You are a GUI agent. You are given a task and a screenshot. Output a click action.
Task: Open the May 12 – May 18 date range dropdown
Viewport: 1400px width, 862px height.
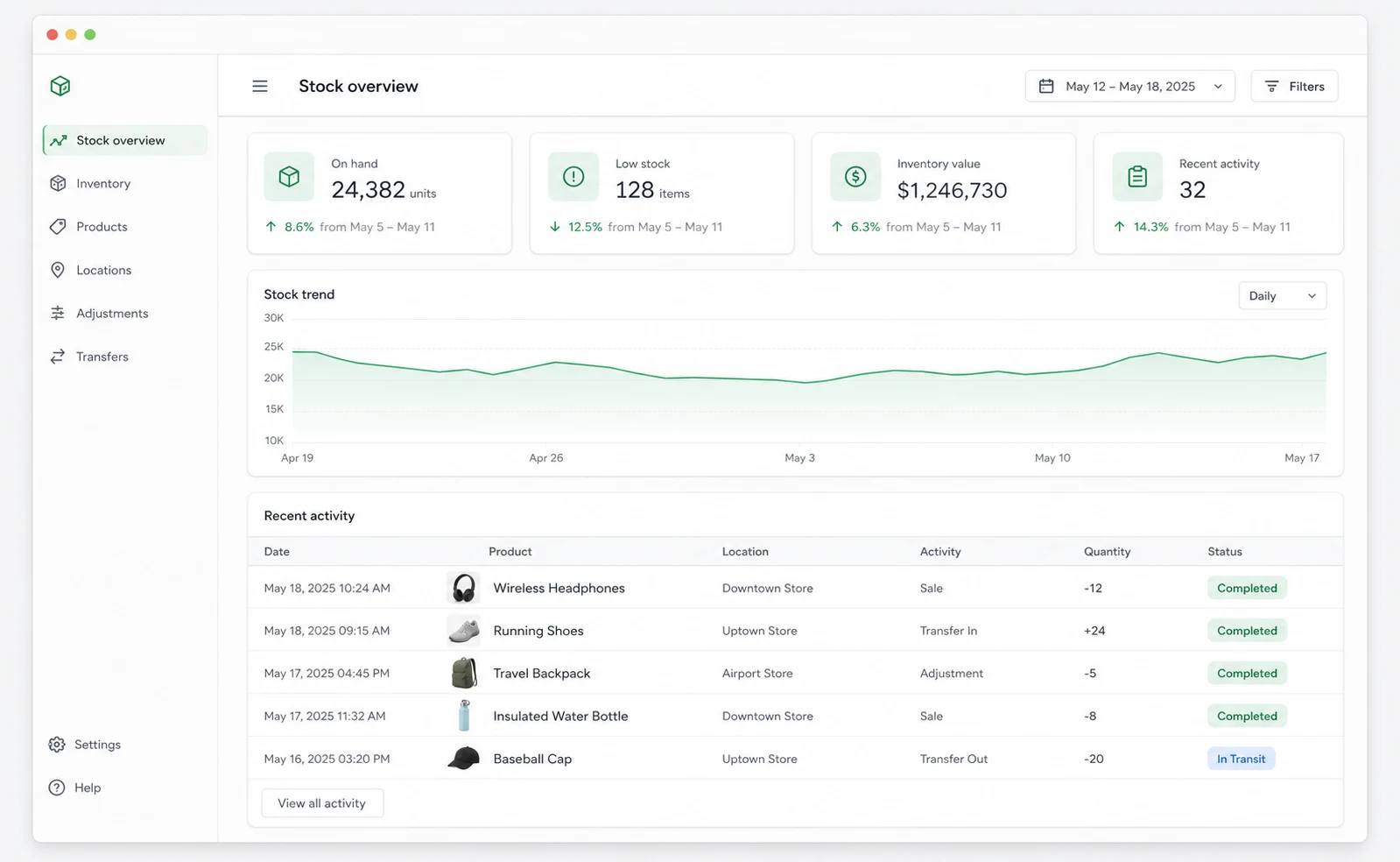pos(1129,86)
